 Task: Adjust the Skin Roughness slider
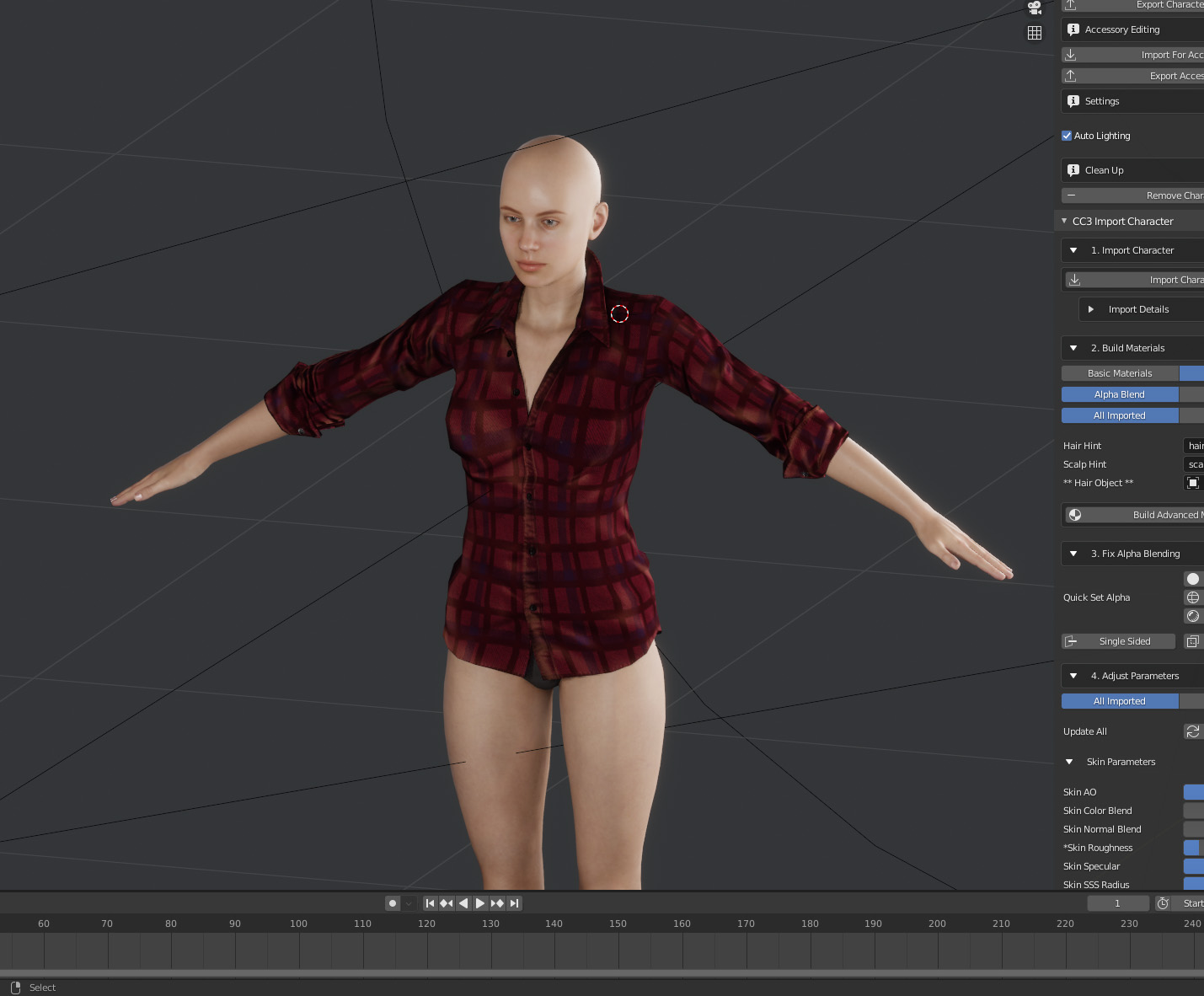pyautogui.click(x=1194, y=848)
